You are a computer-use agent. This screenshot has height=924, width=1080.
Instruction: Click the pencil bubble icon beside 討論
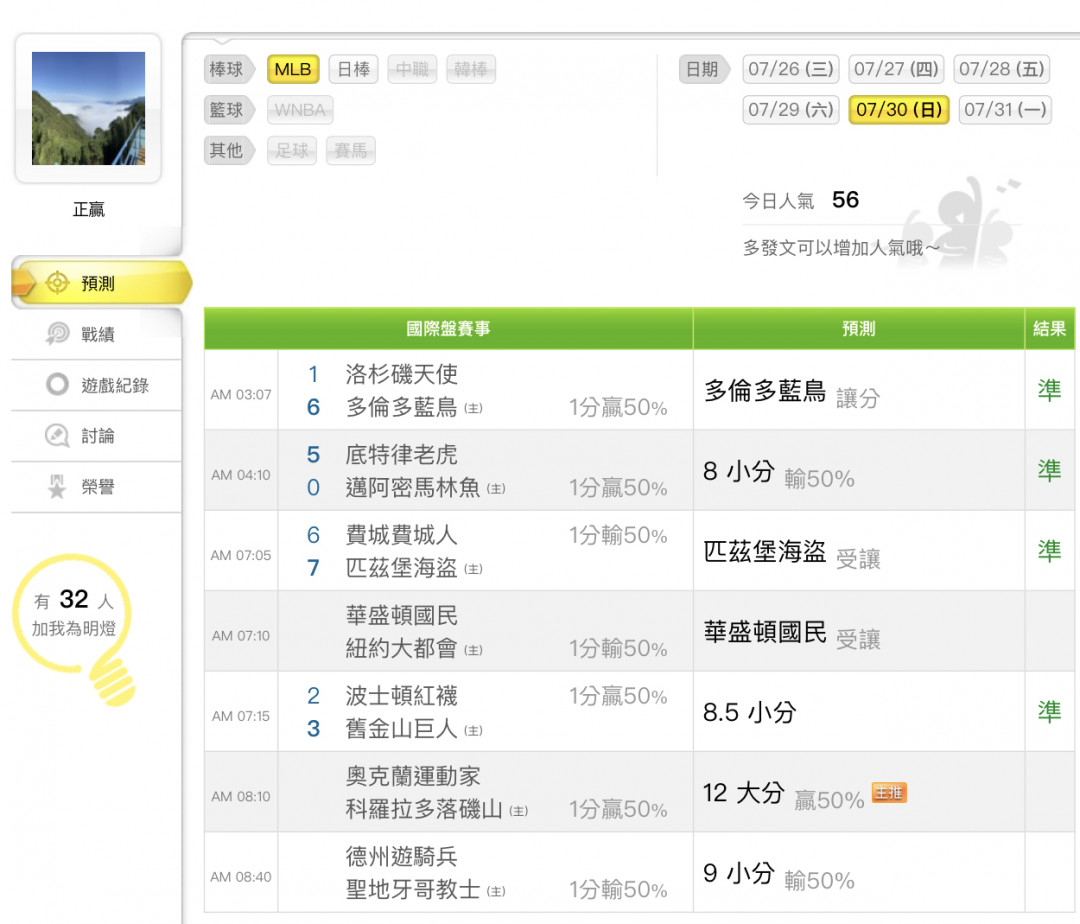pyautogui.click(x=57, y=435)
